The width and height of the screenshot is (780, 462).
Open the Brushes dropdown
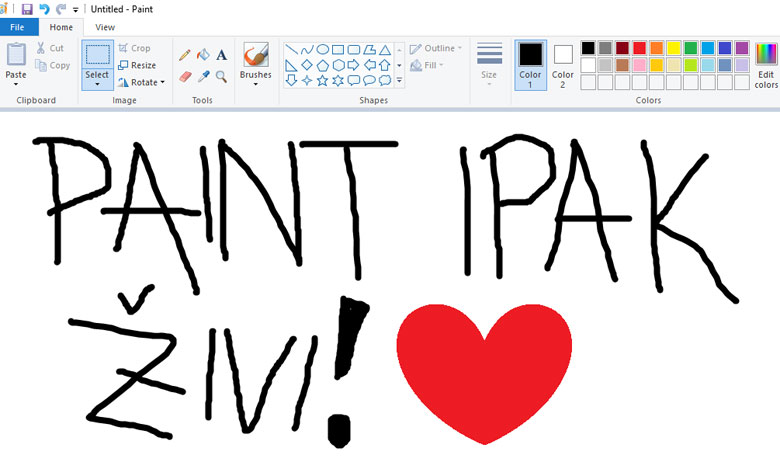255,83
